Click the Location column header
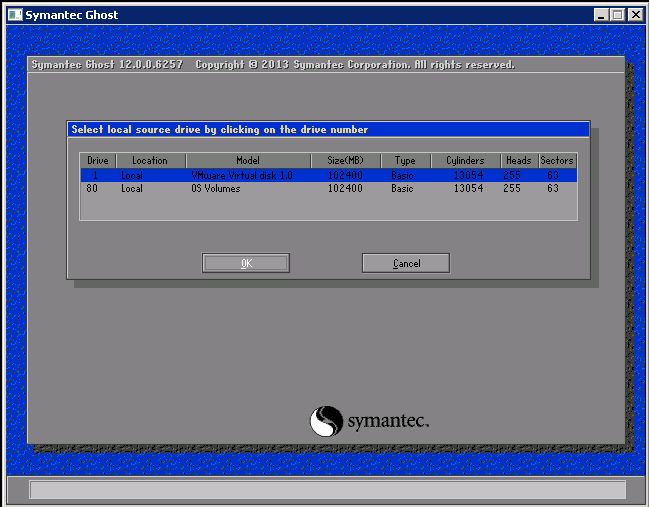This screenshot has width=649, height=507. point(151,161)
